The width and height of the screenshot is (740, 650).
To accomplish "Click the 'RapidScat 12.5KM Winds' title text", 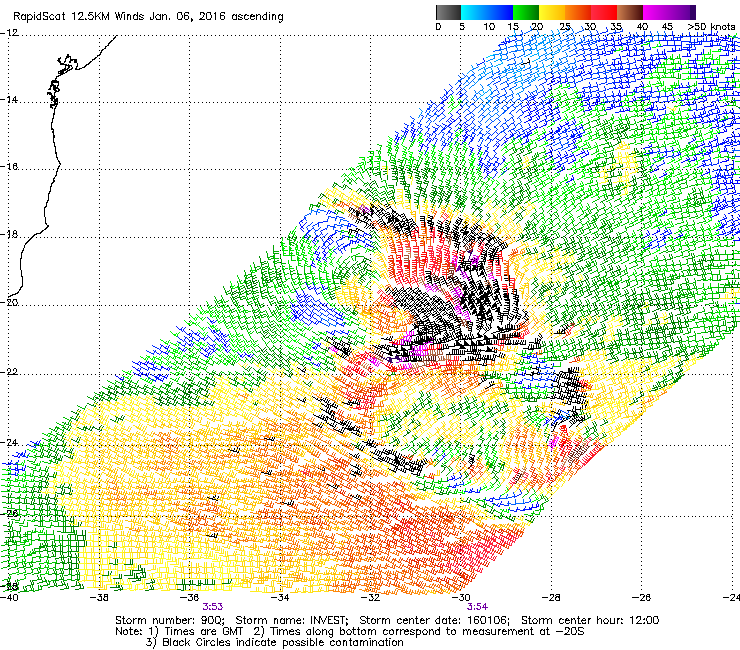I will 79,17.
